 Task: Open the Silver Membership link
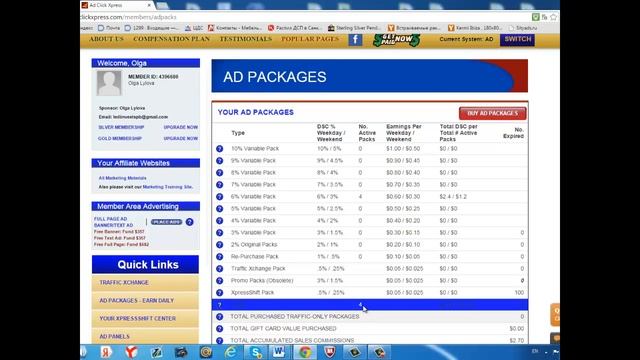pos(121,127)
